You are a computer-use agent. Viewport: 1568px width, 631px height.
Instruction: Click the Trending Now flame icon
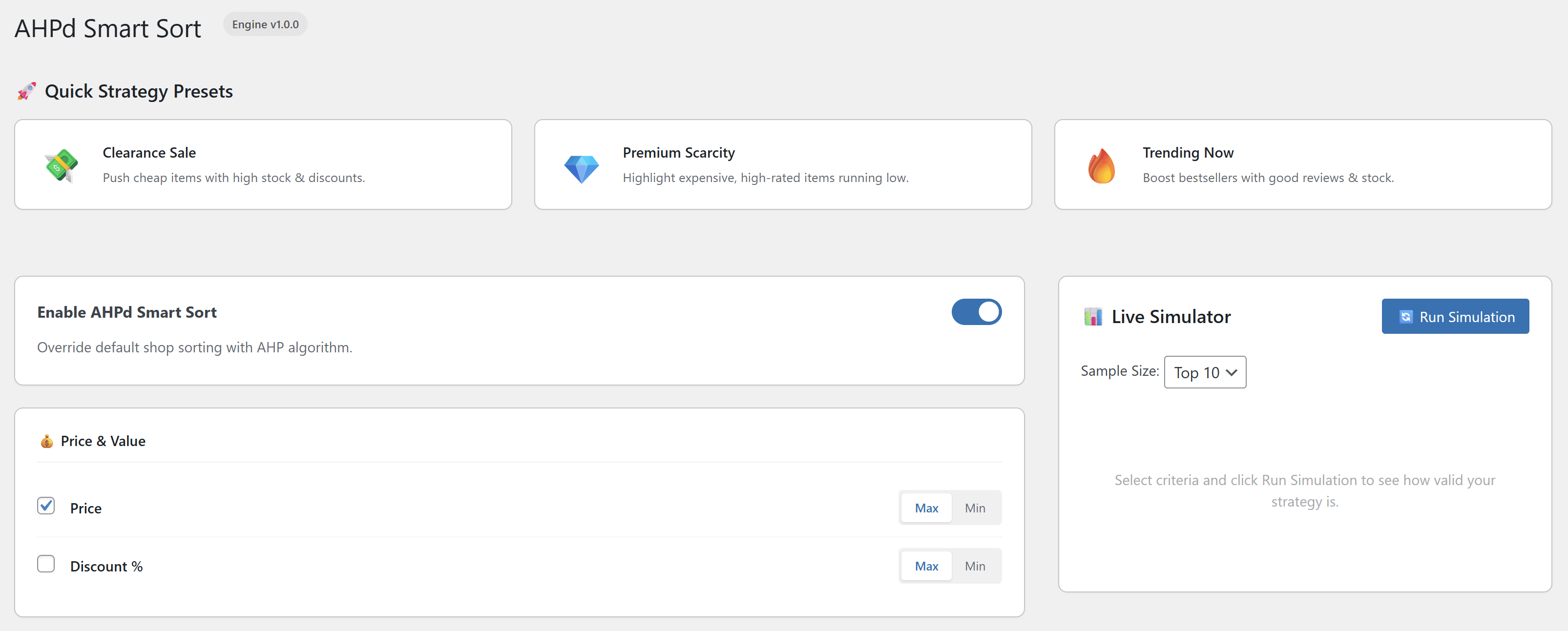(1101, 165)
